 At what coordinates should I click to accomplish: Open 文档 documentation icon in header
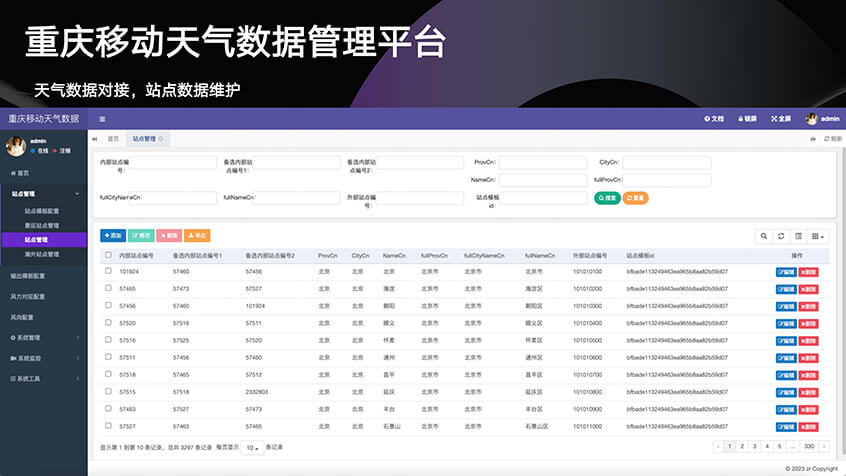pyautogui.click(x=713, y=119)
